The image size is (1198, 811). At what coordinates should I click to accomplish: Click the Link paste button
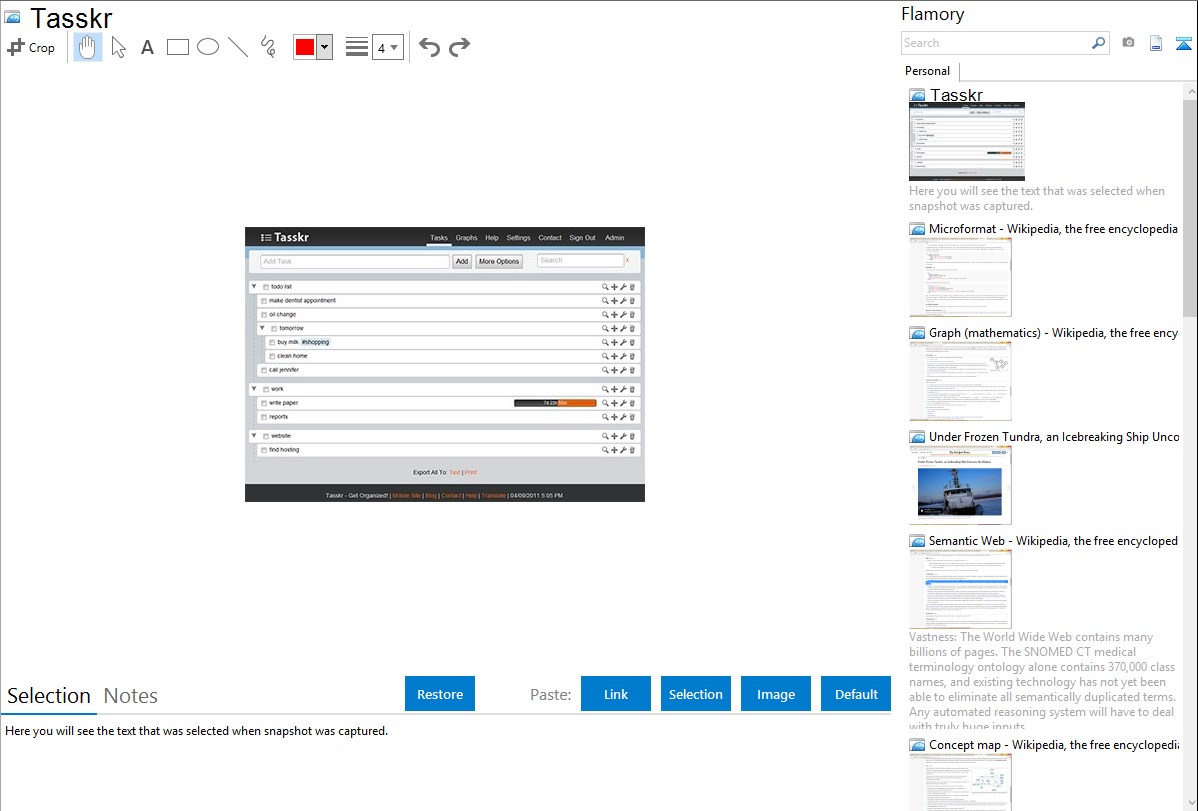pyautogui.click(x=616, y=694)
